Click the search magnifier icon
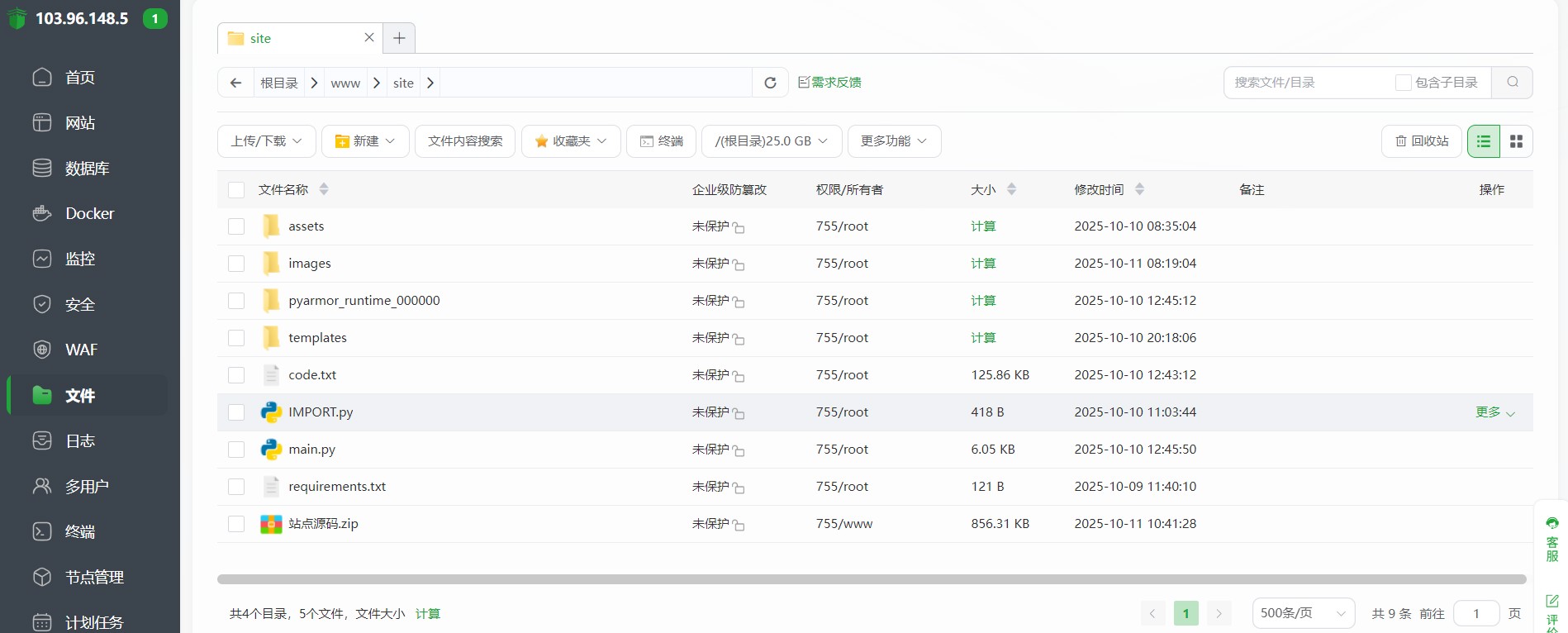 coord(1512,83)
